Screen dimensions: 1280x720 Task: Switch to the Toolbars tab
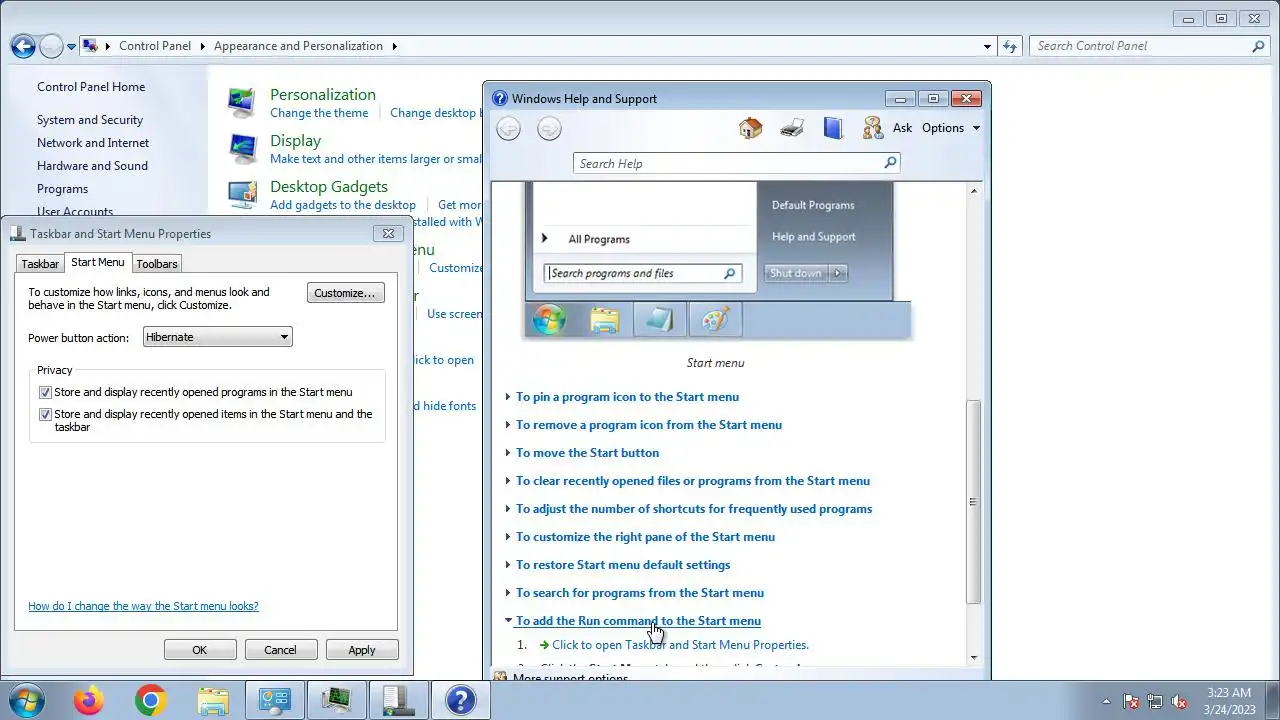point(157,264)
